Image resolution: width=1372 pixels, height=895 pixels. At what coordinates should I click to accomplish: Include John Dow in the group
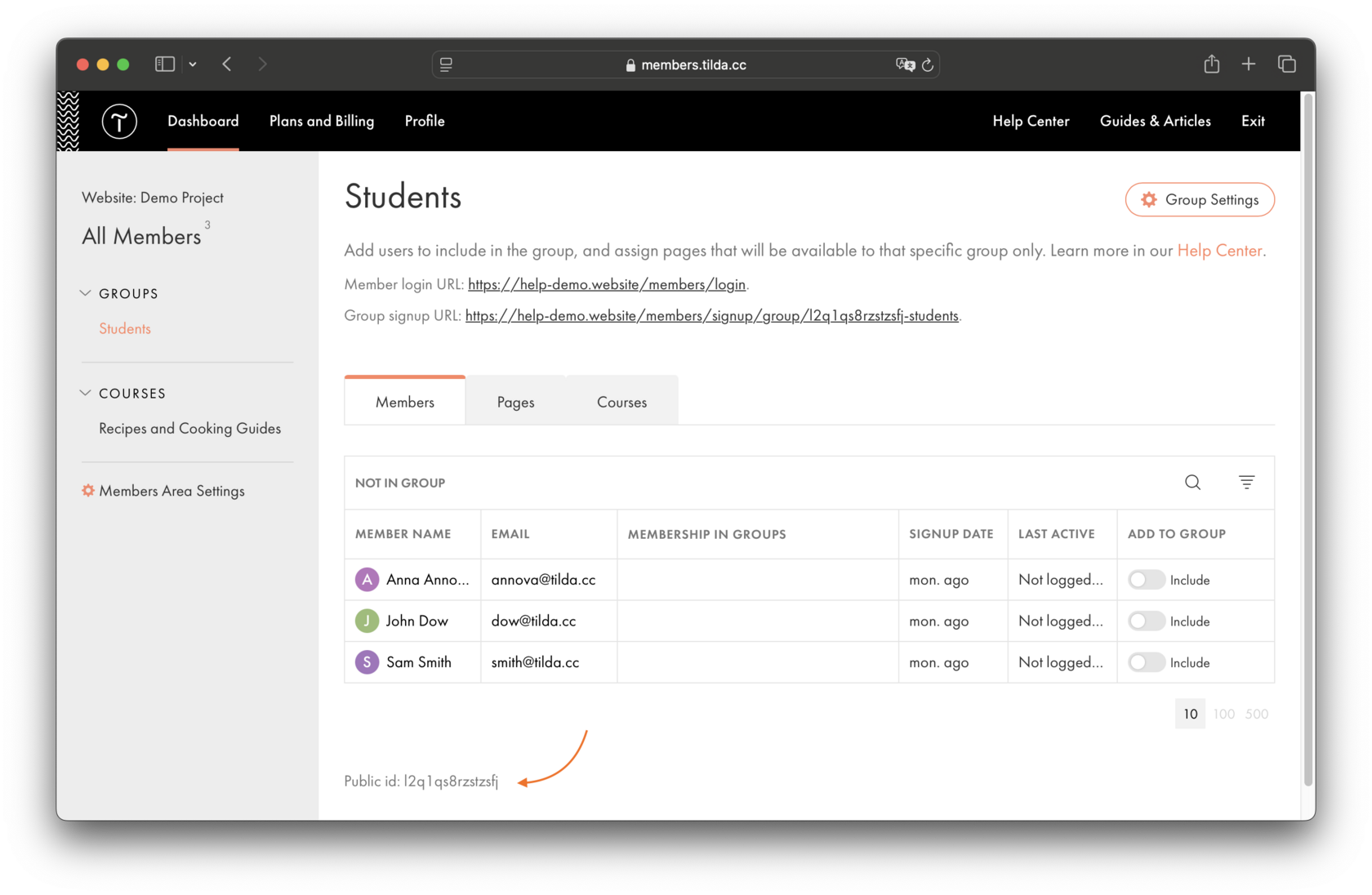pos(1146,621)
